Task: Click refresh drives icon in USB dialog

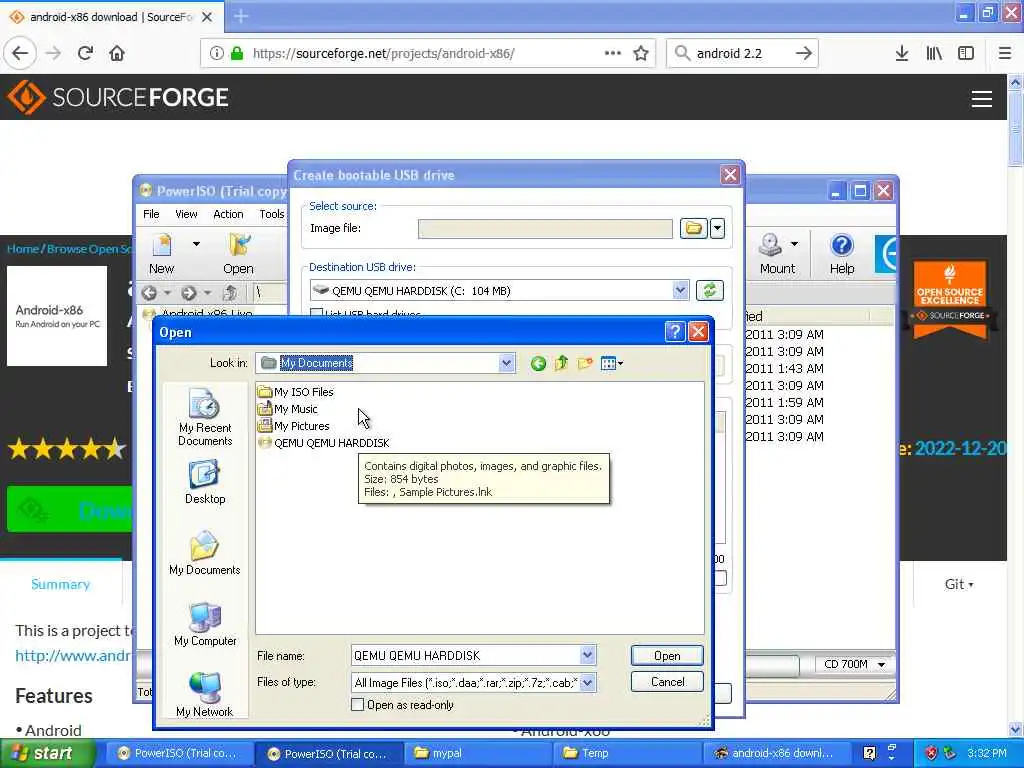Action: coord(709,290)
